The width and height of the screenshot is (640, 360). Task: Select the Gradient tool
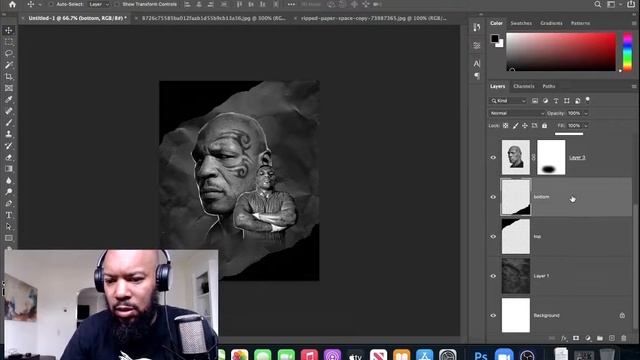tap(9, 169)
